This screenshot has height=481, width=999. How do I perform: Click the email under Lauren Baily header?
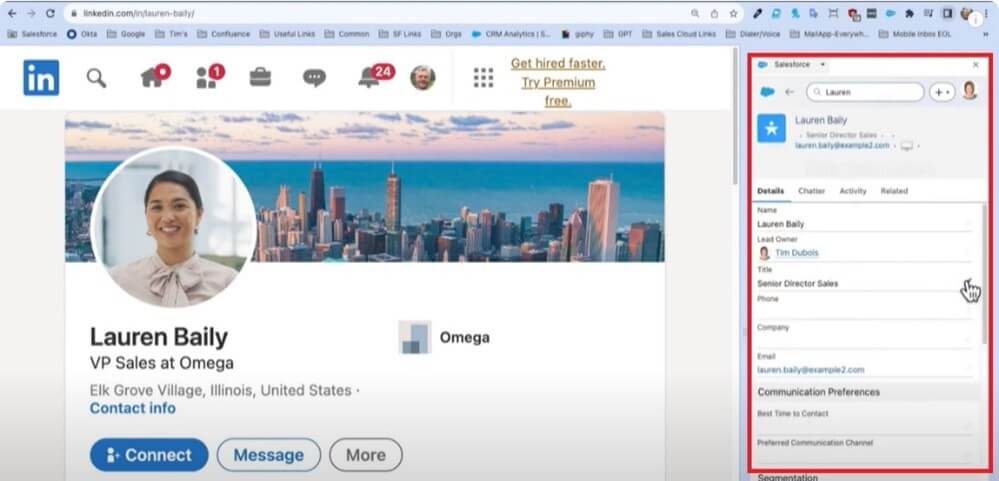coord(842,146)
